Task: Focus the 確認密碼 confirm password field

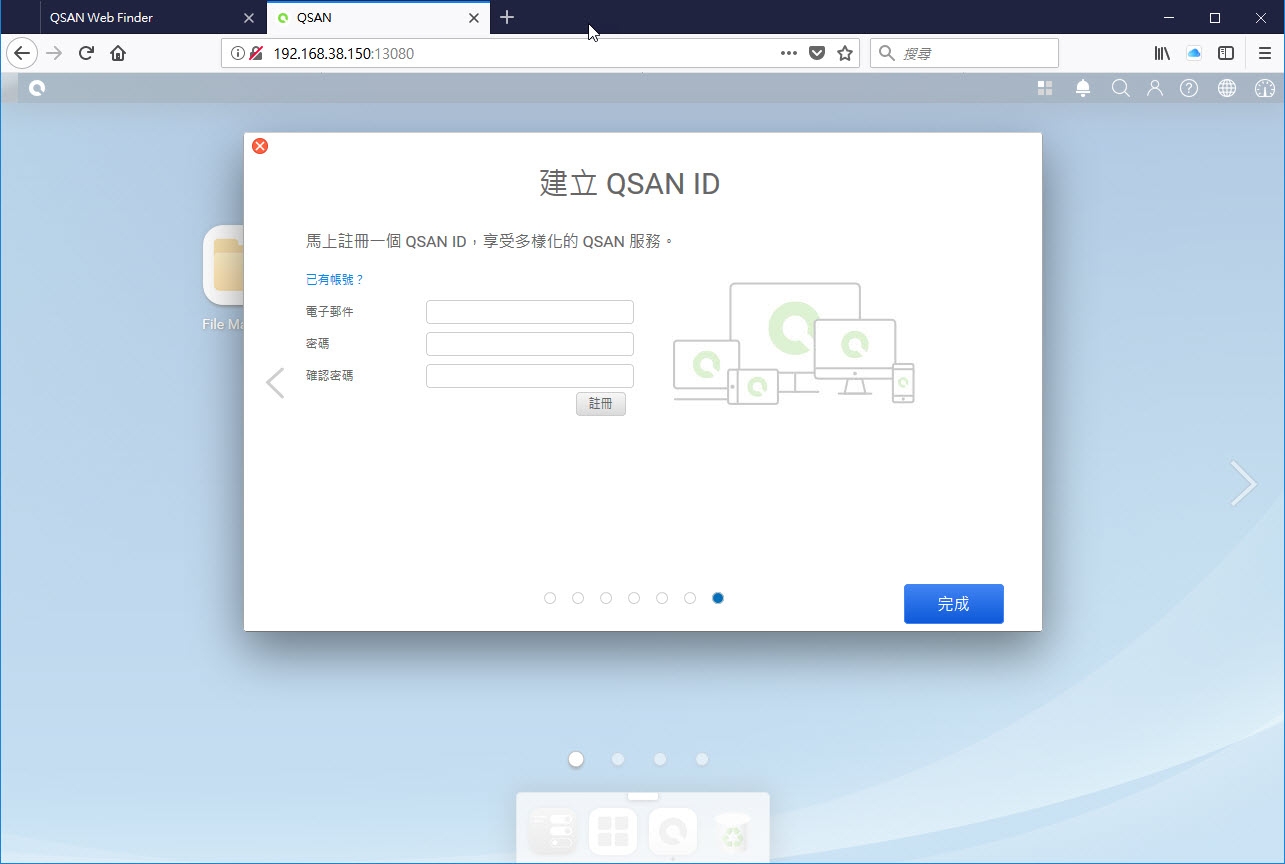Action: 530,376
